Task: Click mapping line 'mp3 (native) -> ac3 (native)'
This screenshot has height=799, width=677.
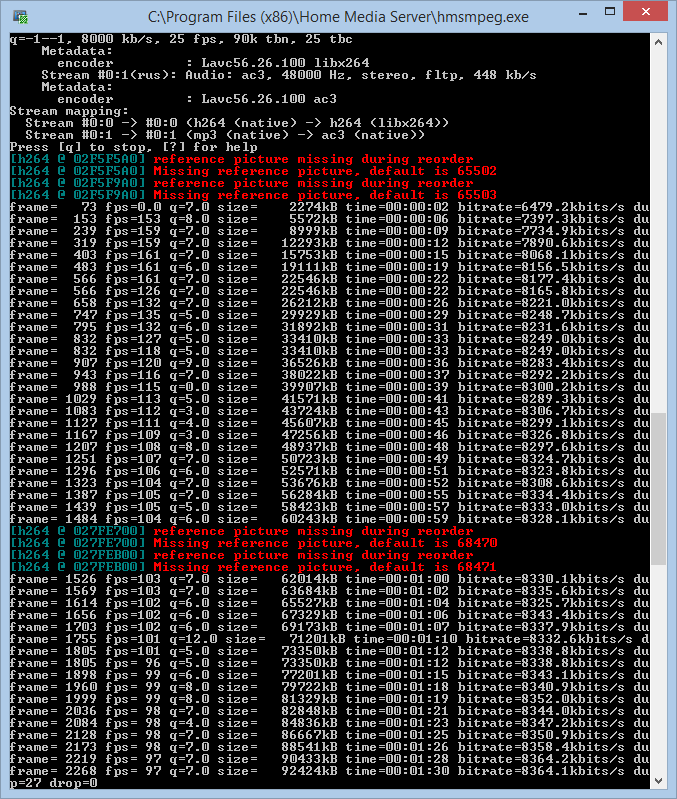Action: 225,135
